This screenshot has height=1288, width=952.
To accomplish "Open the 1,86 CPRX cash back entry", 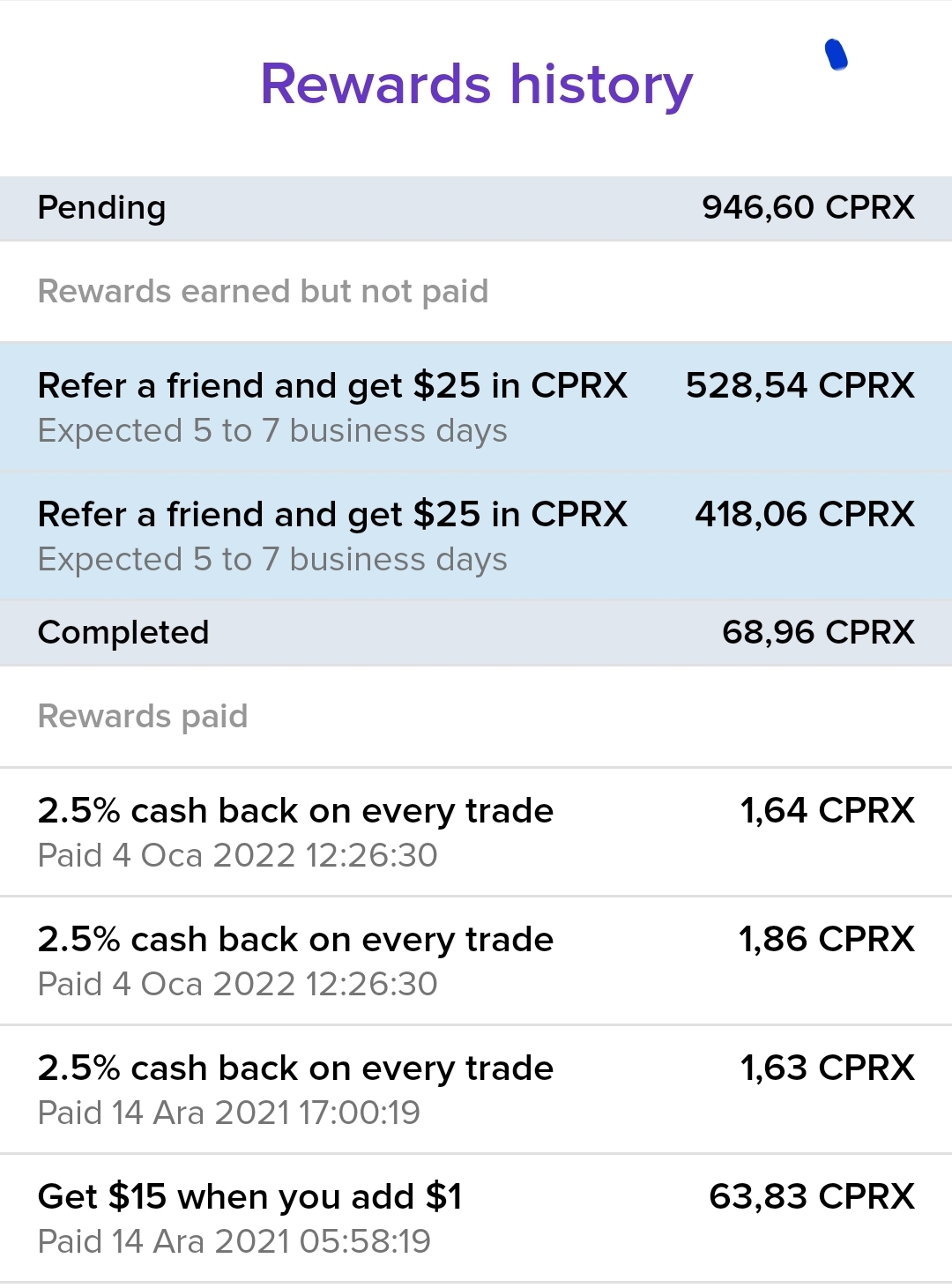I will (x=476, y=961).
